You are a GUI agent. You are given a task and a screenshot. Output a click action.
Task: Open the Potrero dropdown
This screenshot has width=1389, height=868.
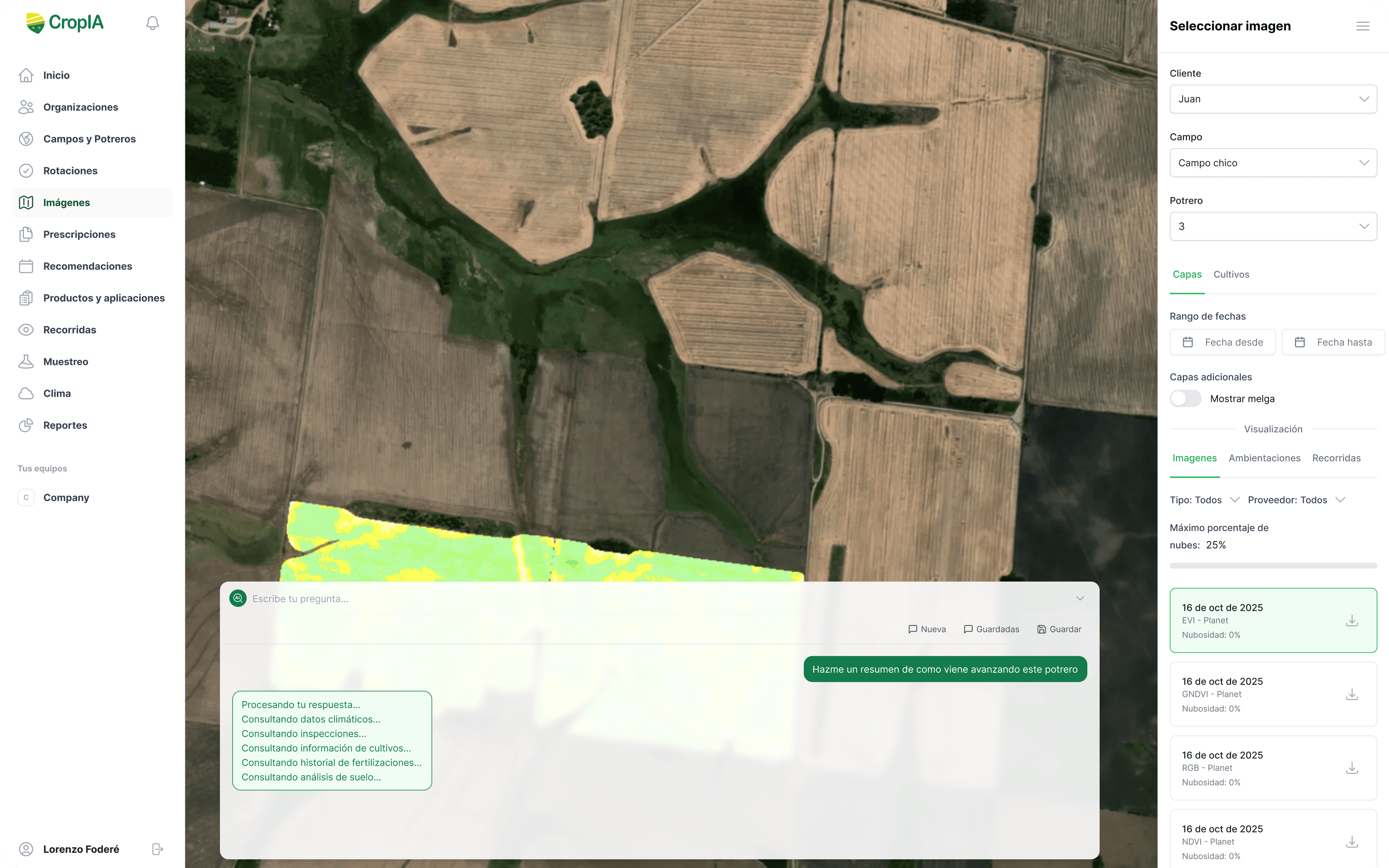[x=1273, y=226]
